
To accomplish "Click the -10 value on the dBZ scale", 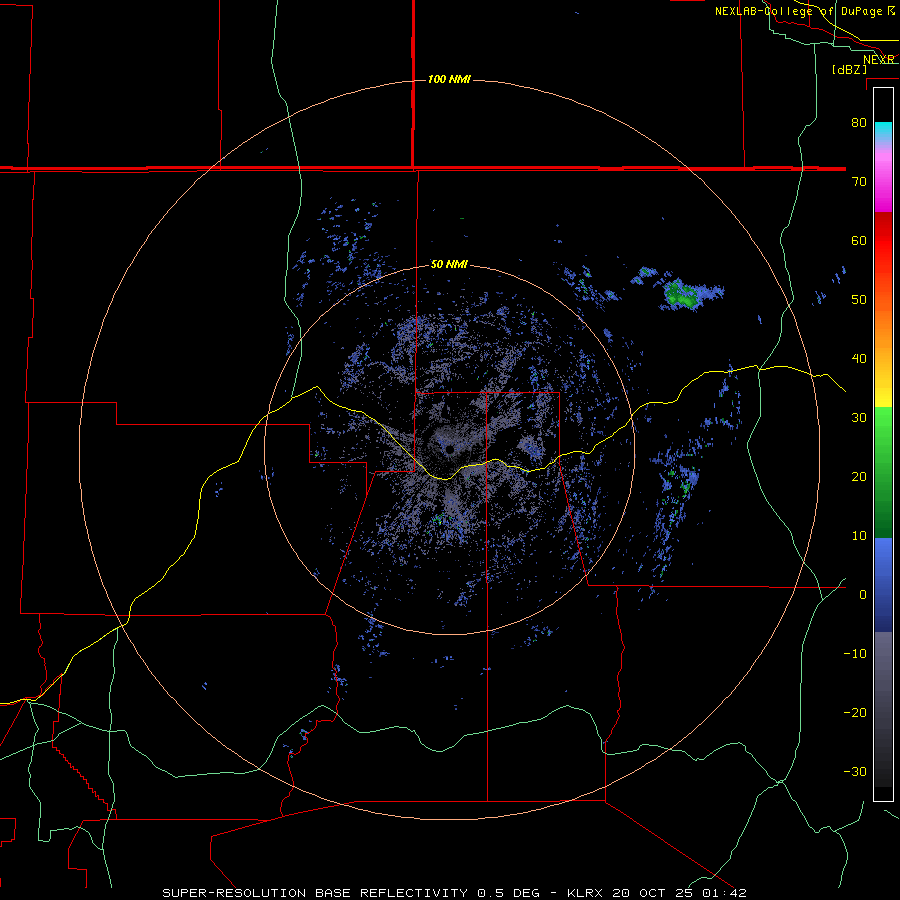I will click(x=855, y=653).
